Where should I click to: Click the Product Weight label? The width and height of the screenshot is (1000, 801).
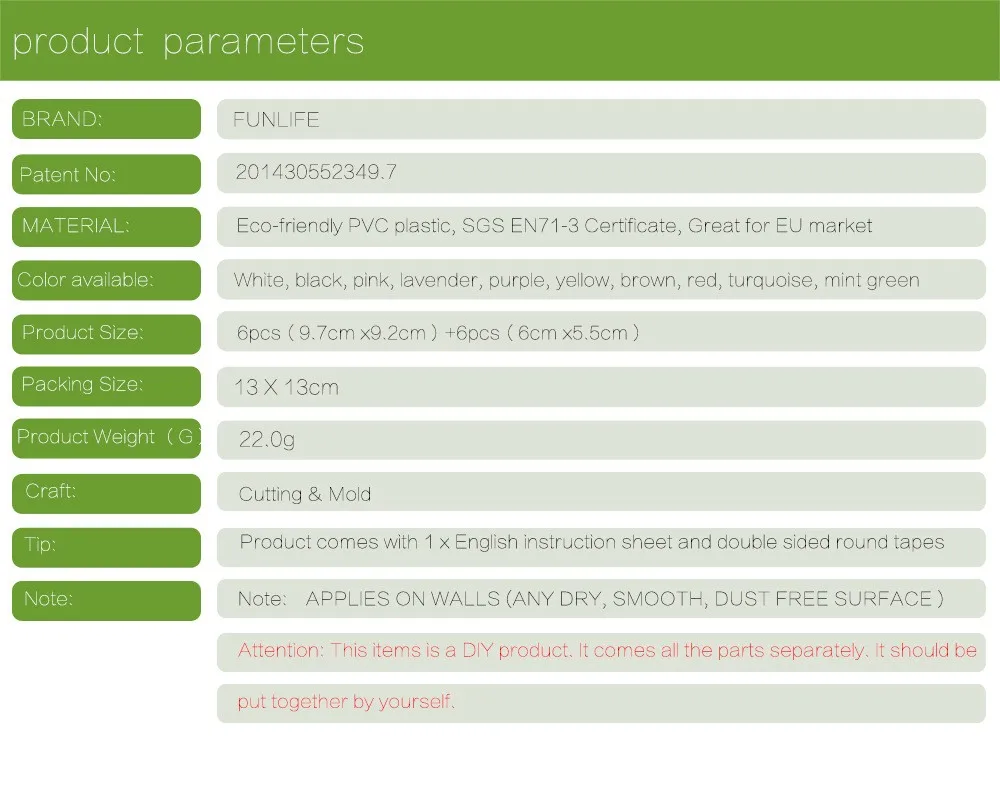[x=107, y=438]
